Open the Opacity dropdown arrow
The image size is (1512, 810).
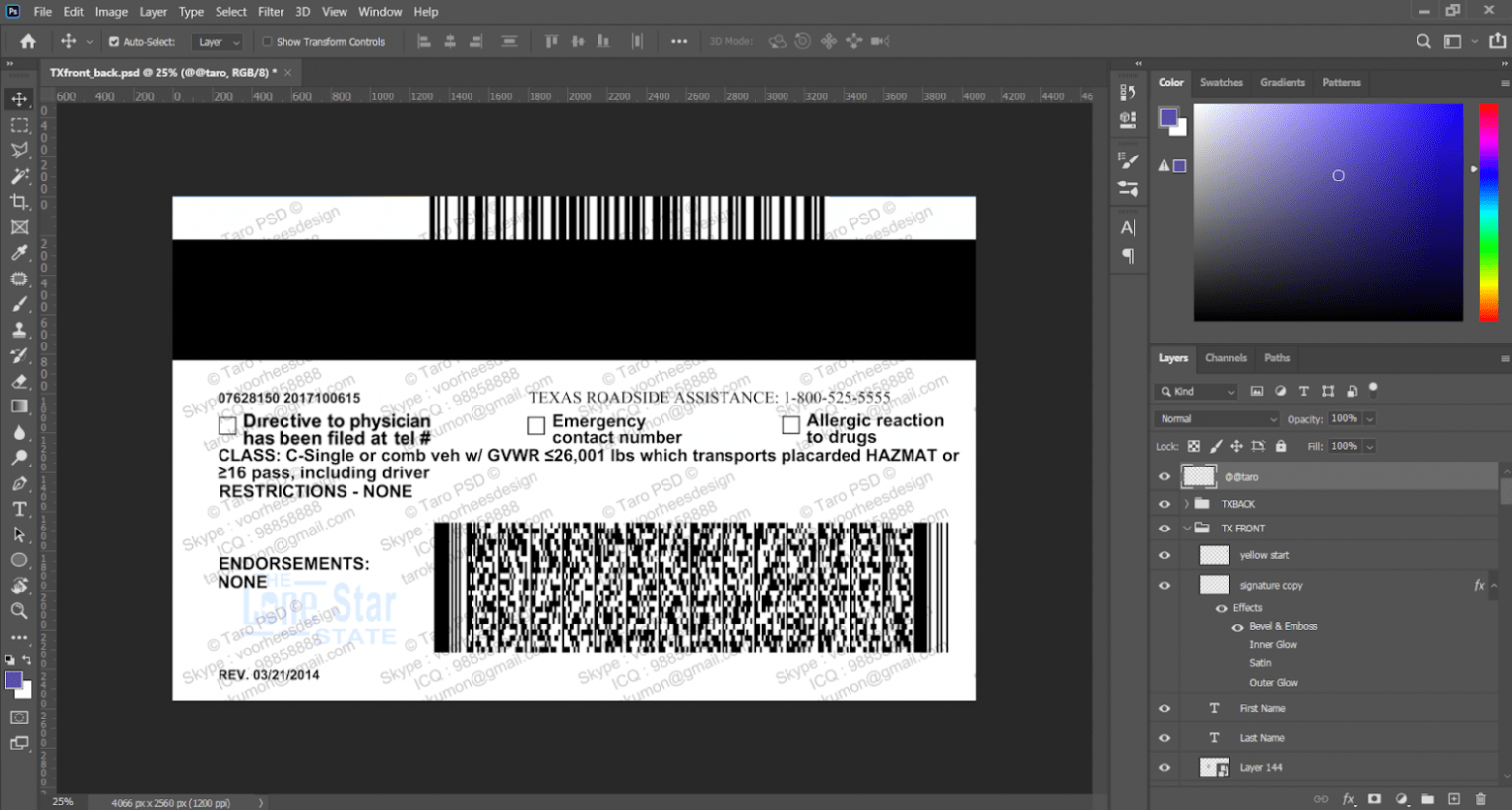point(1370,418)
